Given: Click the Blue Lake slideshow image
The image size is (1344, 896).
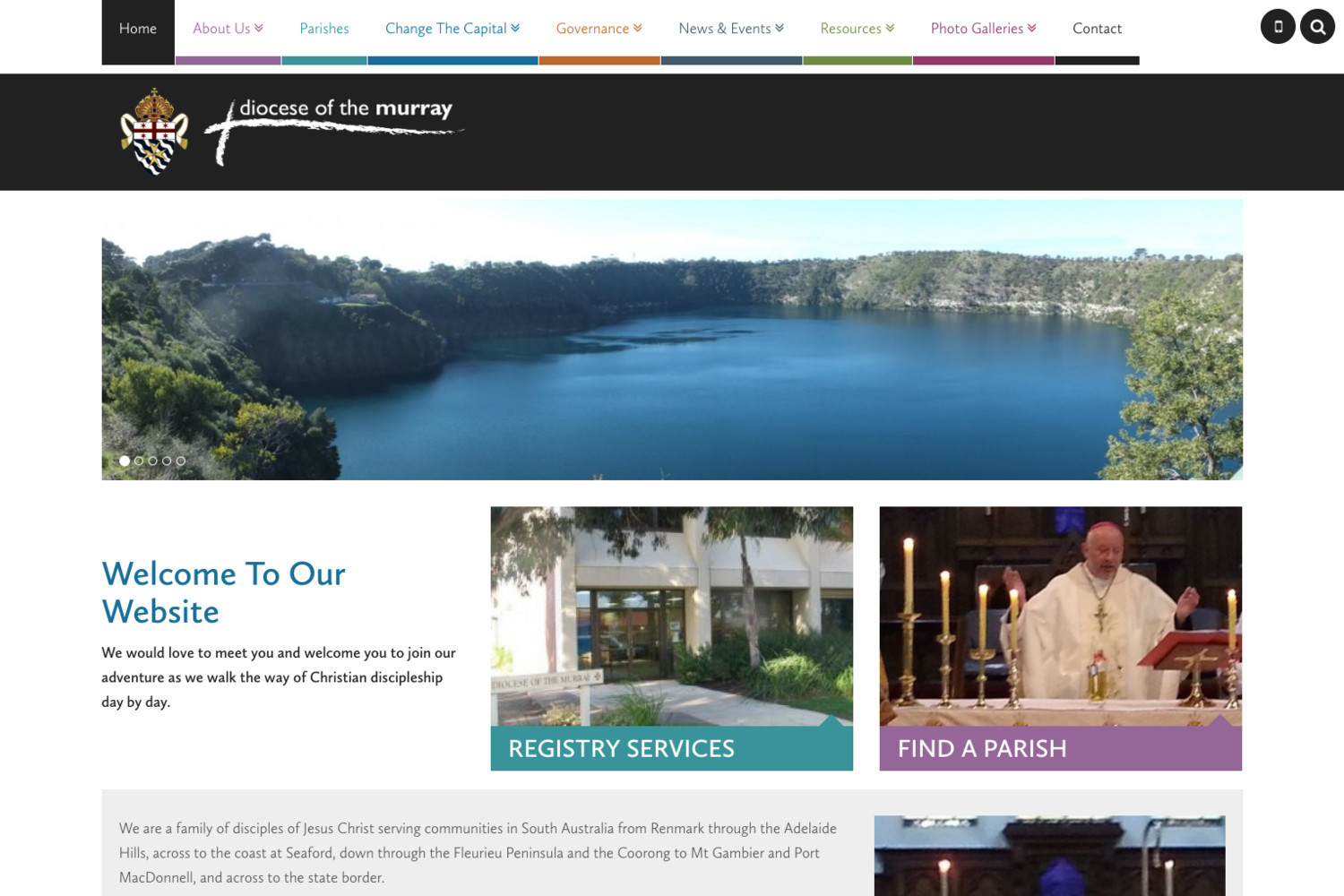Looking at the screenshot, I should [672, 340].
